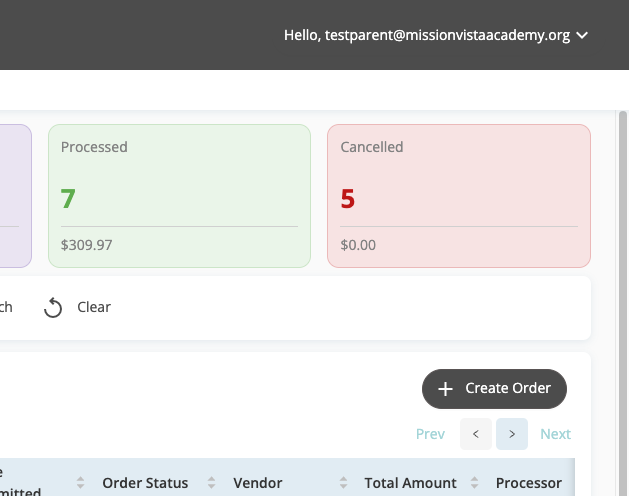Click the $0.00 cancelled total
Viewport: 629px width, 496px height.
pyautogui.click(x=358, y=245)
